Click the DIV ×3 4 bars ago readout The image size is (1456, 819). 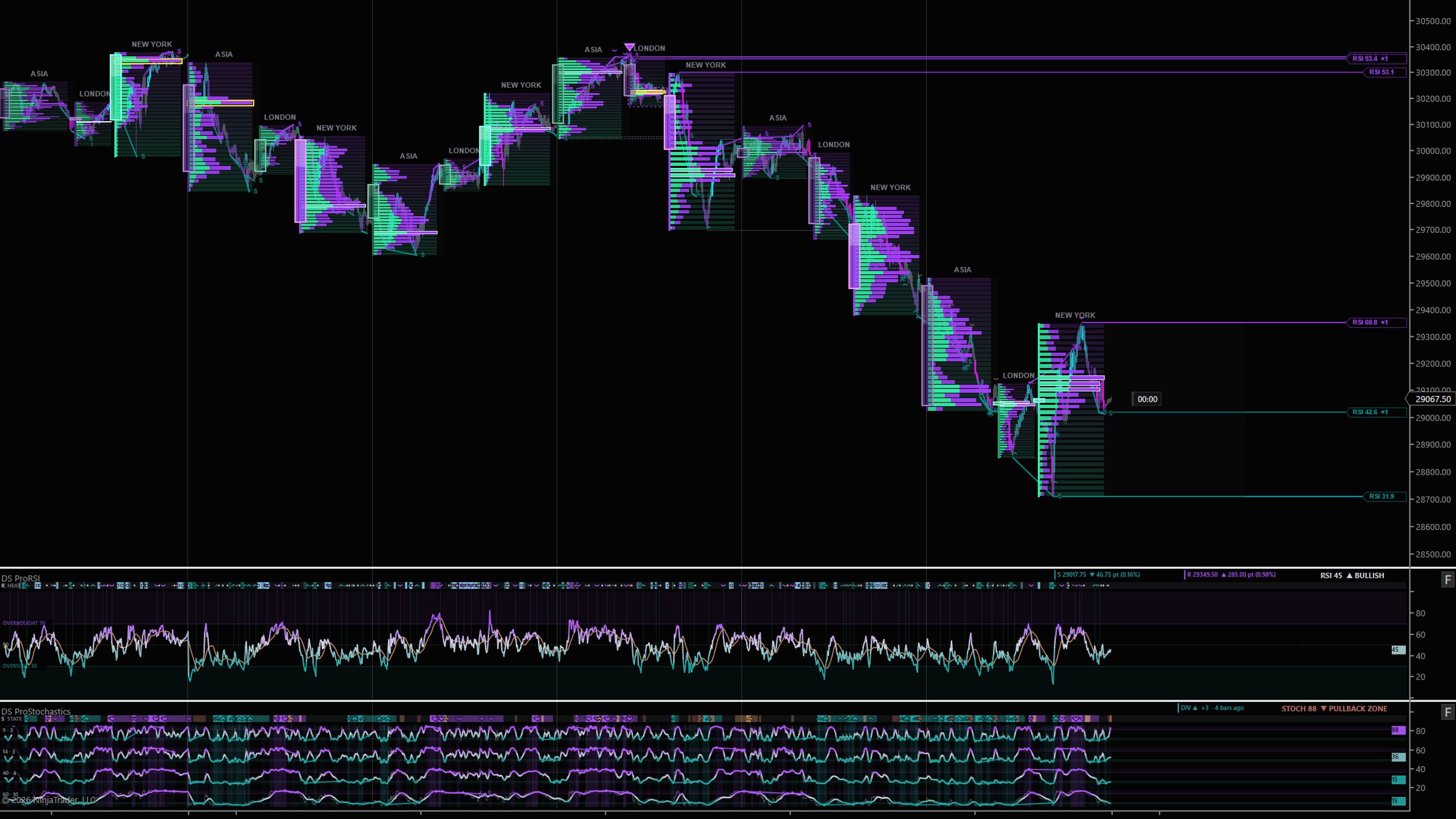coord(1211,708)
